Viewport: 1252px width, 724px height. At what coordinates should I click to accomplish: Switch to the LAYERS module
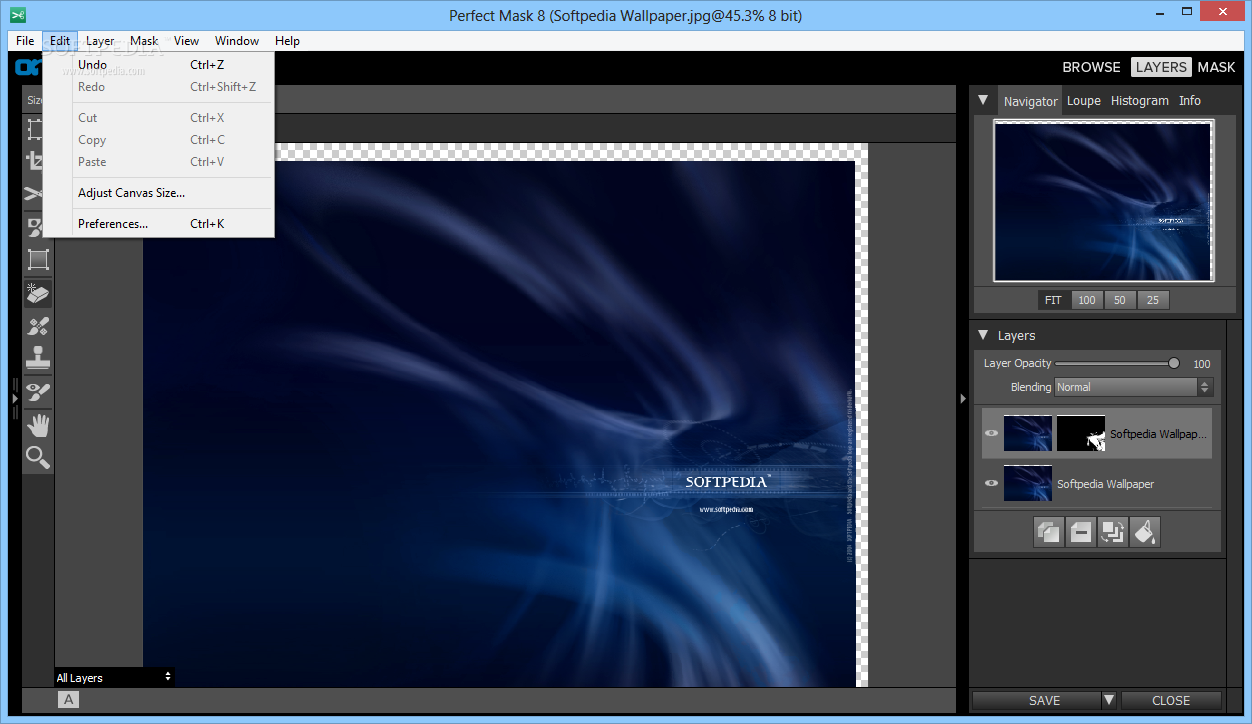click(1161, 67)
